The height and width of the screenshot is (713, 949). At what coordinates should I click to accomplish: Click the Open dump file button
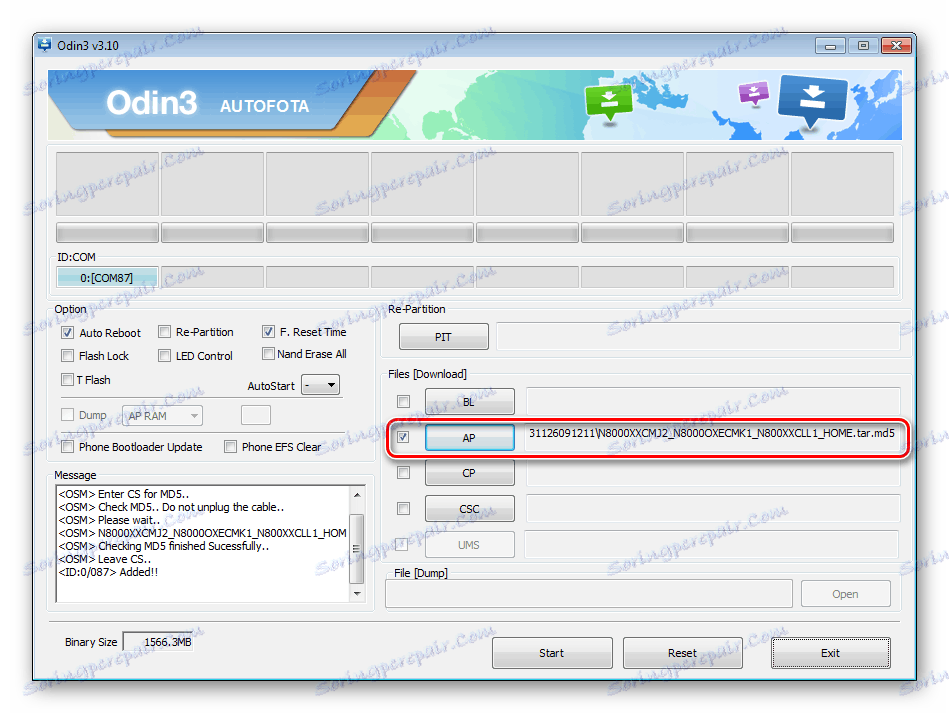pos(846,594)
